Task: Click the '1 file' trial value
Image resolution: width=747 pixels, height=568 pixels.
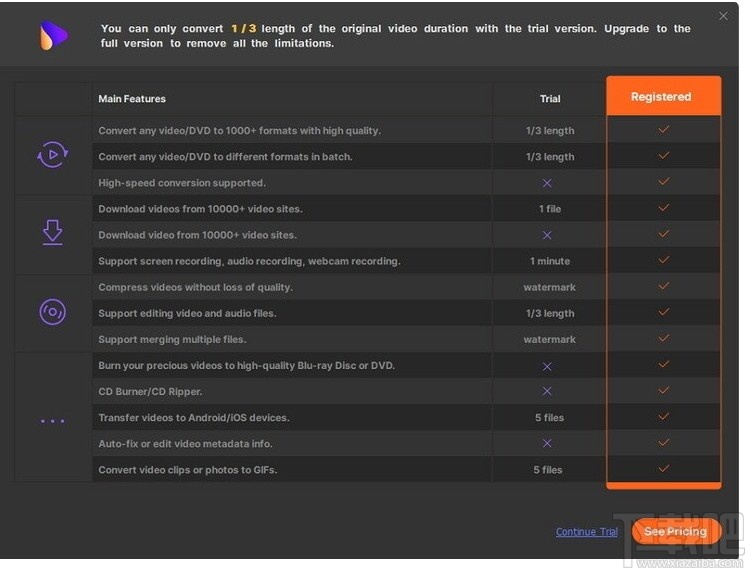Action: (x=550, y=209)
